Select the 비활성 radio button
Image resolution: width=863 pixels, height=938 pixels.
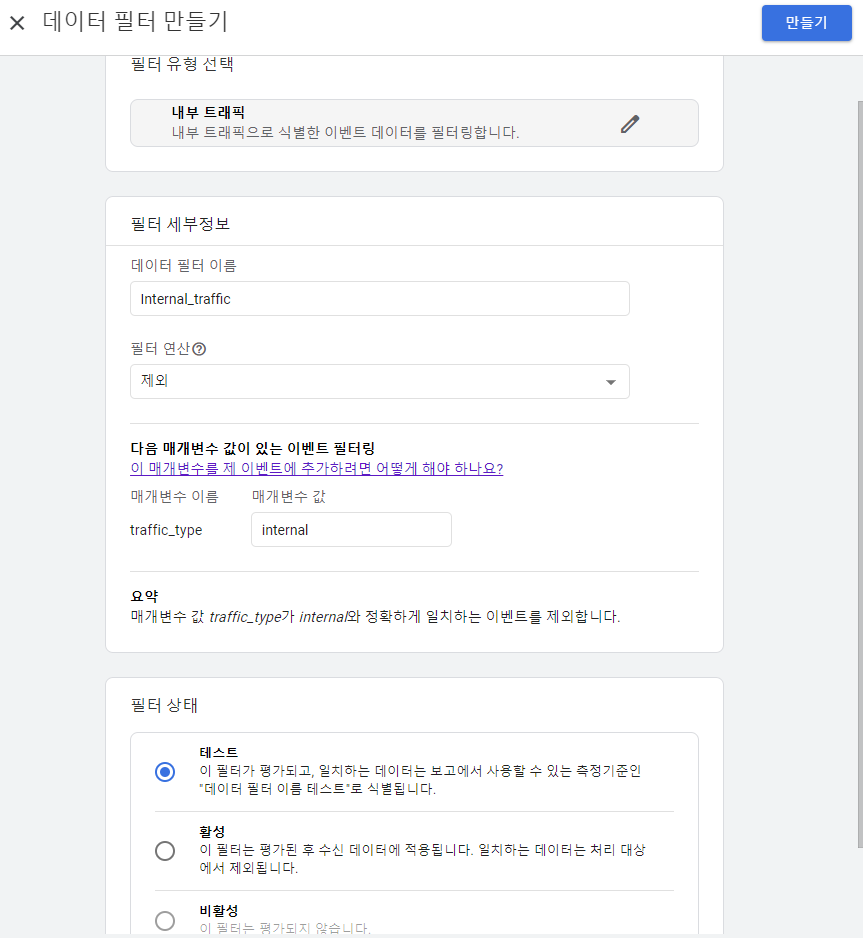[165, 921]
